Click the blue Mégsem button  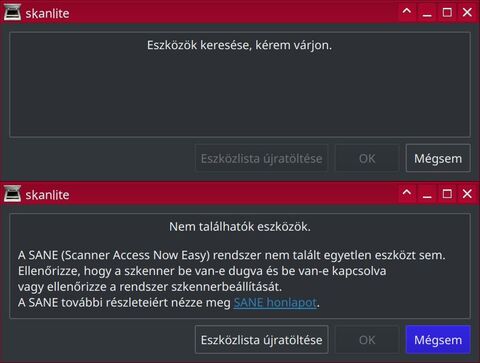[438, 340]
